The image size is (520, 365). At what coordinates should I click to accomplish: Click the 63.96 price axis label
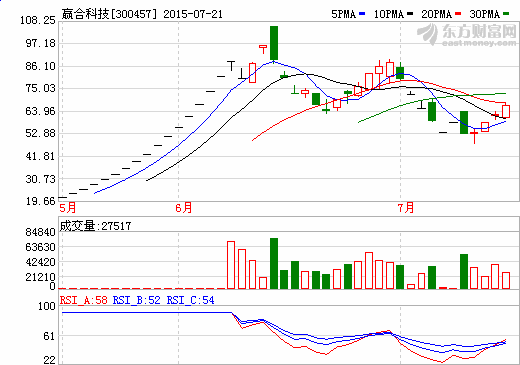pyautogui.click(x=40, y=111)
